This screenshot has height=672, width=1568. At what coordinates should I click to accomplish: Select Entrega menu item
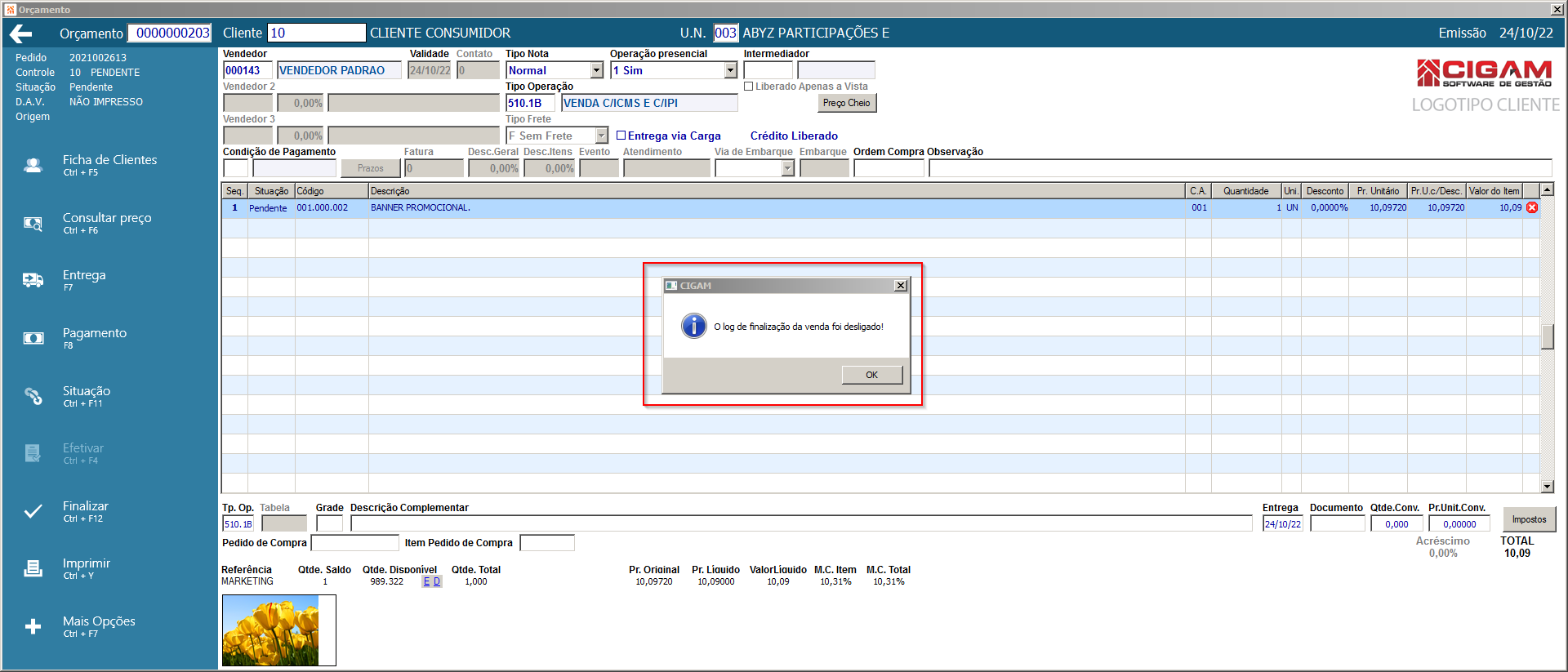coord(84,280)
